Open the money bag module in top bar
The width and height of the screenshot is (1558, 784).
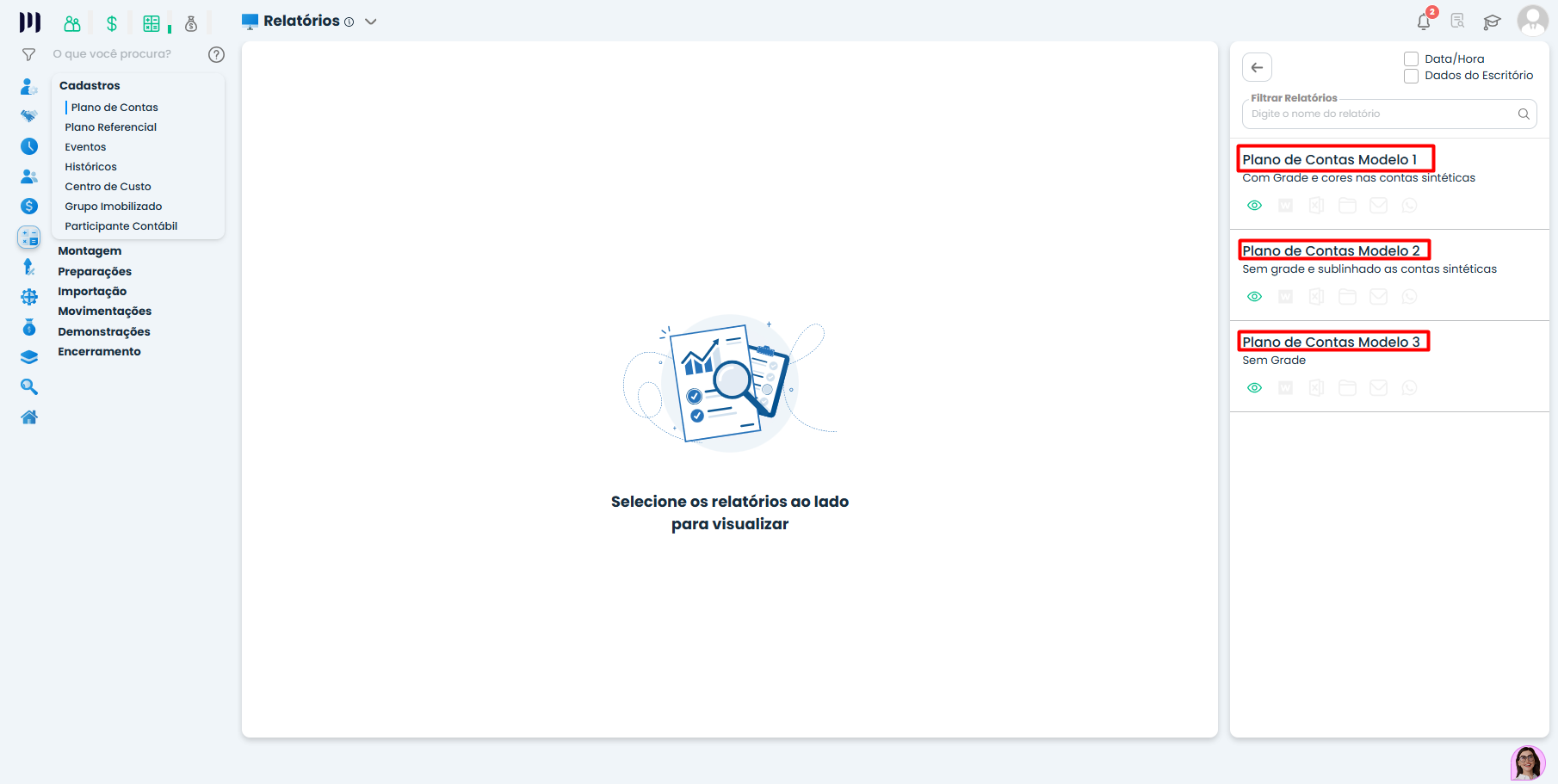(191, 24)
